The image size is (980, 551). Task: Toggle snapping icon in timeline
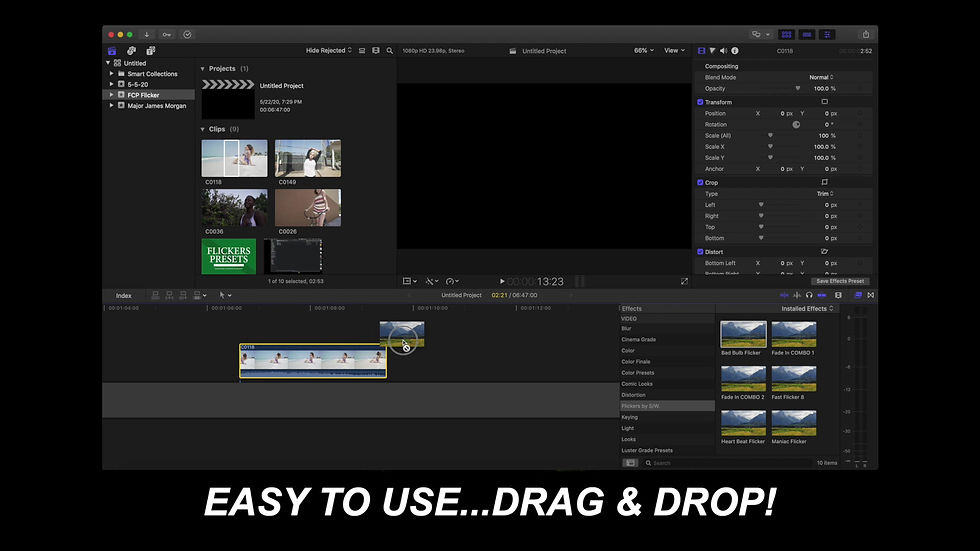pos(822,295)
